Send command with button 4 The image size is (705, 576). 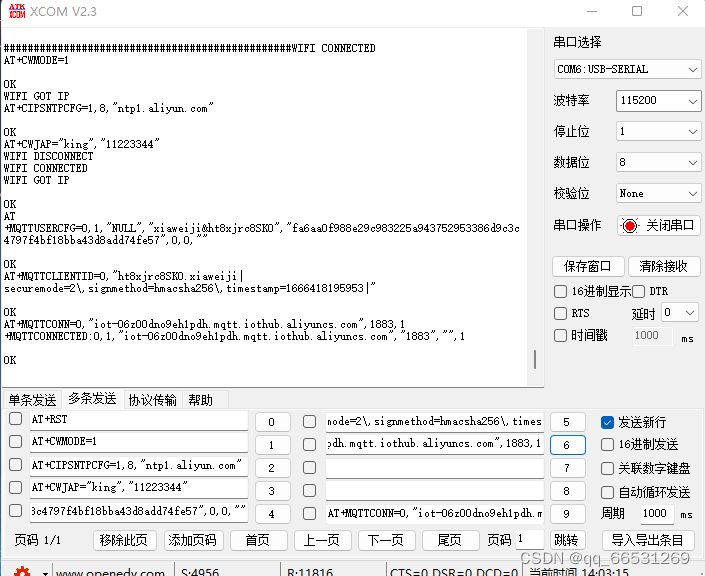coord(272,513)
